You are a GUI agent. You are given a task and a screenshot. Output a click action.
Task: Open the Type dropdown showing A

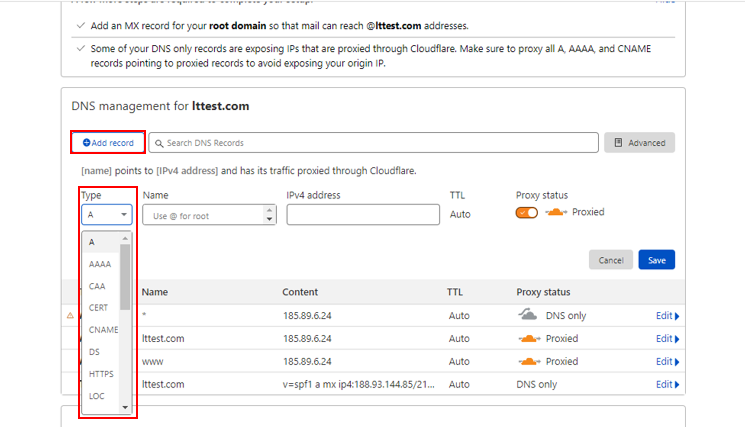coord(107,215)
